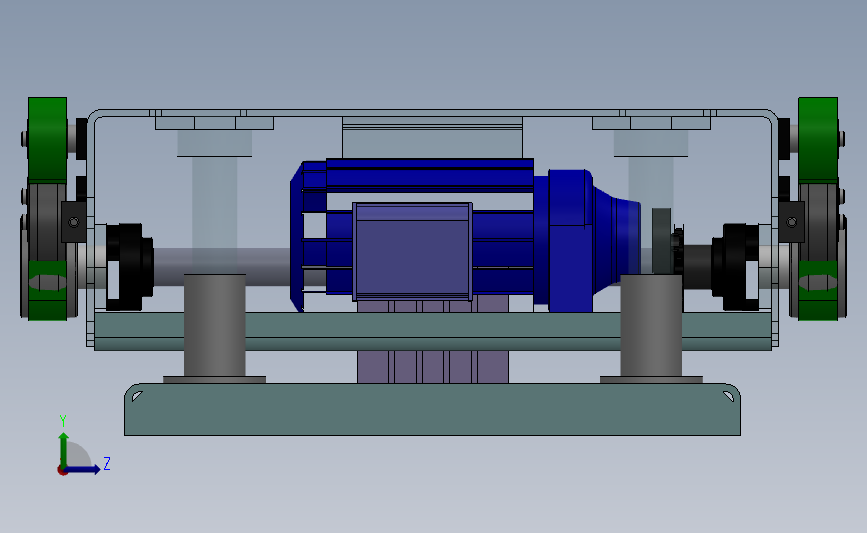Select the blue gearbox cone on motor end
Viewport: 867px width, 533px height.
click(617, 242)
